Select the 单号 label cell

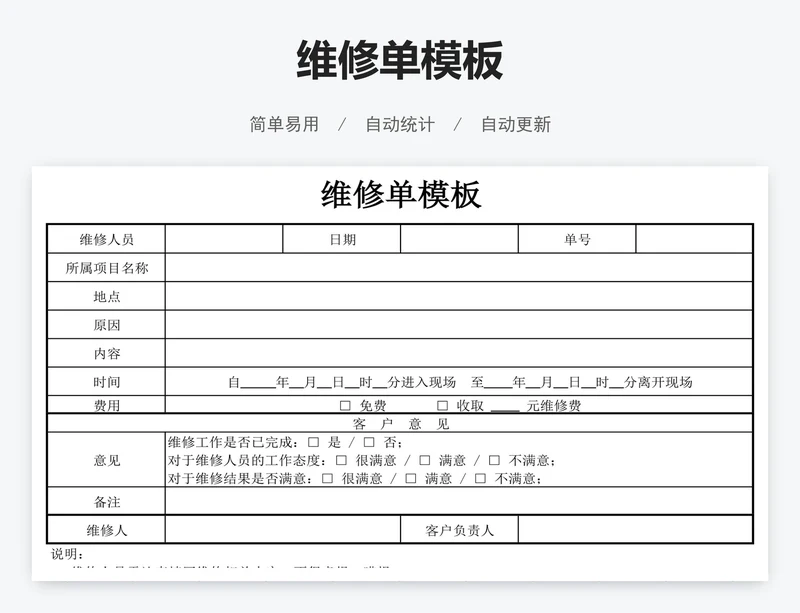point(577,239)
